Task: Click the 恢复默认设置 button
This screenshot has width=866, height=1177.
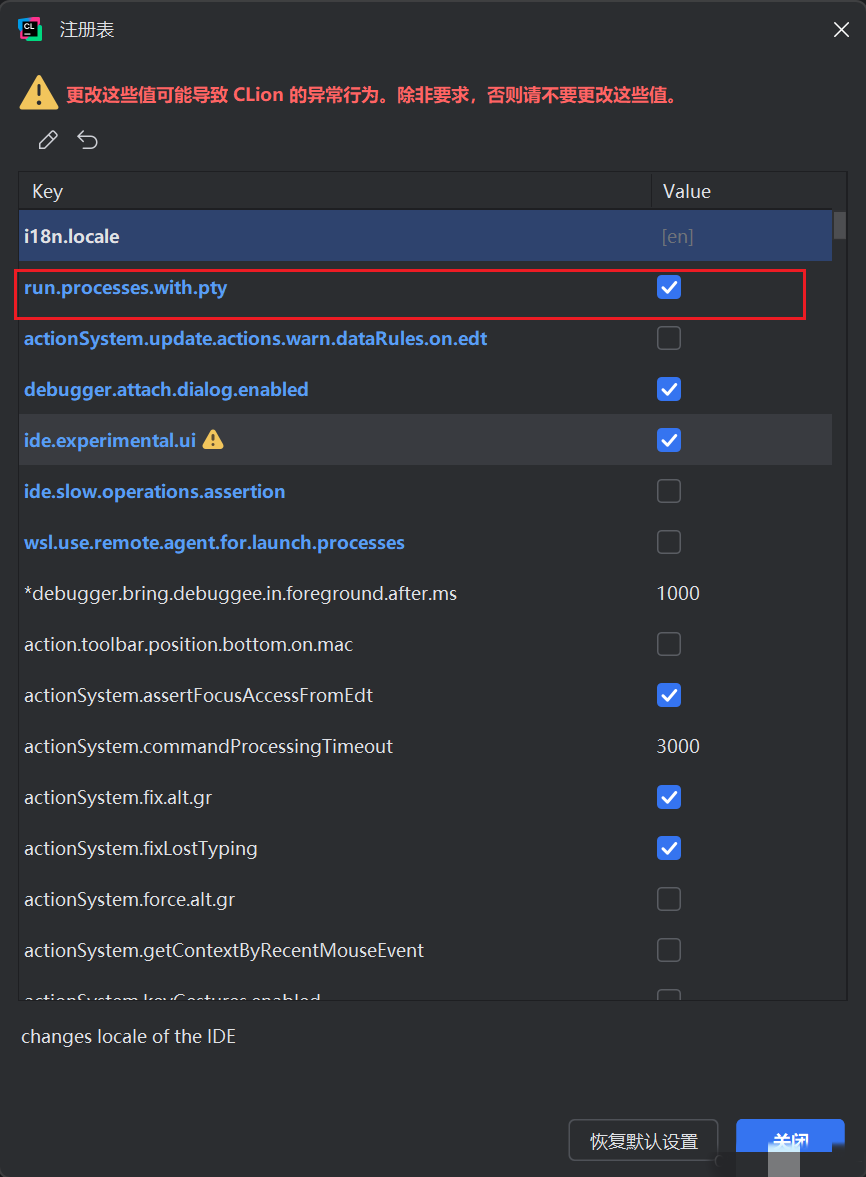Action: [643, 1141]
